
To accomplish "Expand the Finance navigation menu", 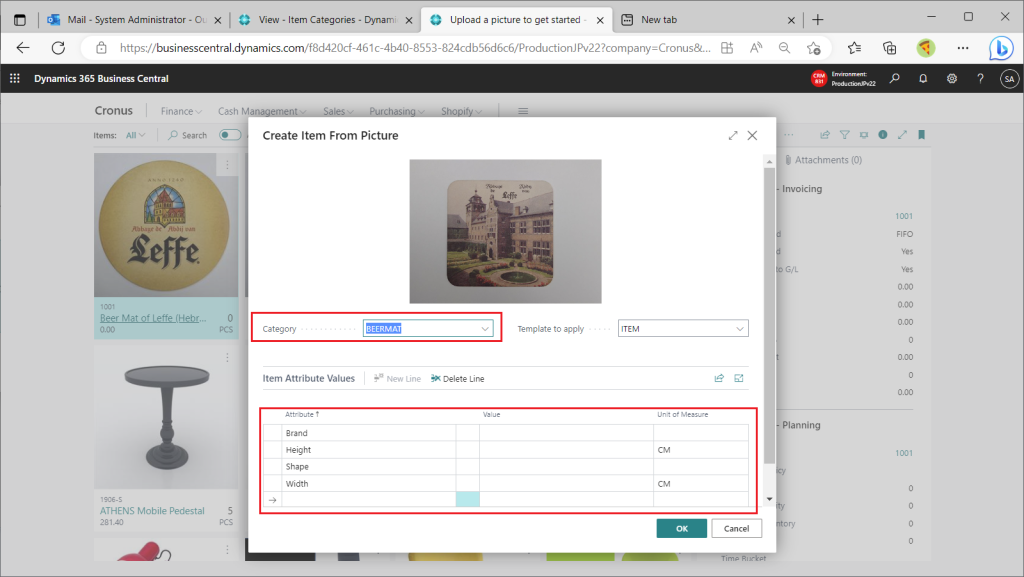I will 181,112.
